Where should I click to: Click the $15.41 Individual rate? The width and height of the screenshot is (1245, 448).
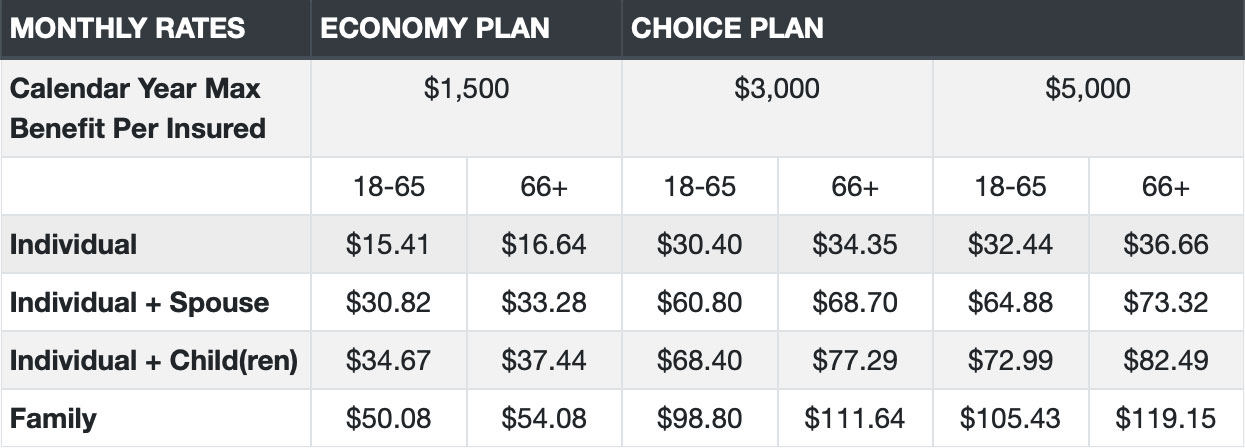coord(388,244)
